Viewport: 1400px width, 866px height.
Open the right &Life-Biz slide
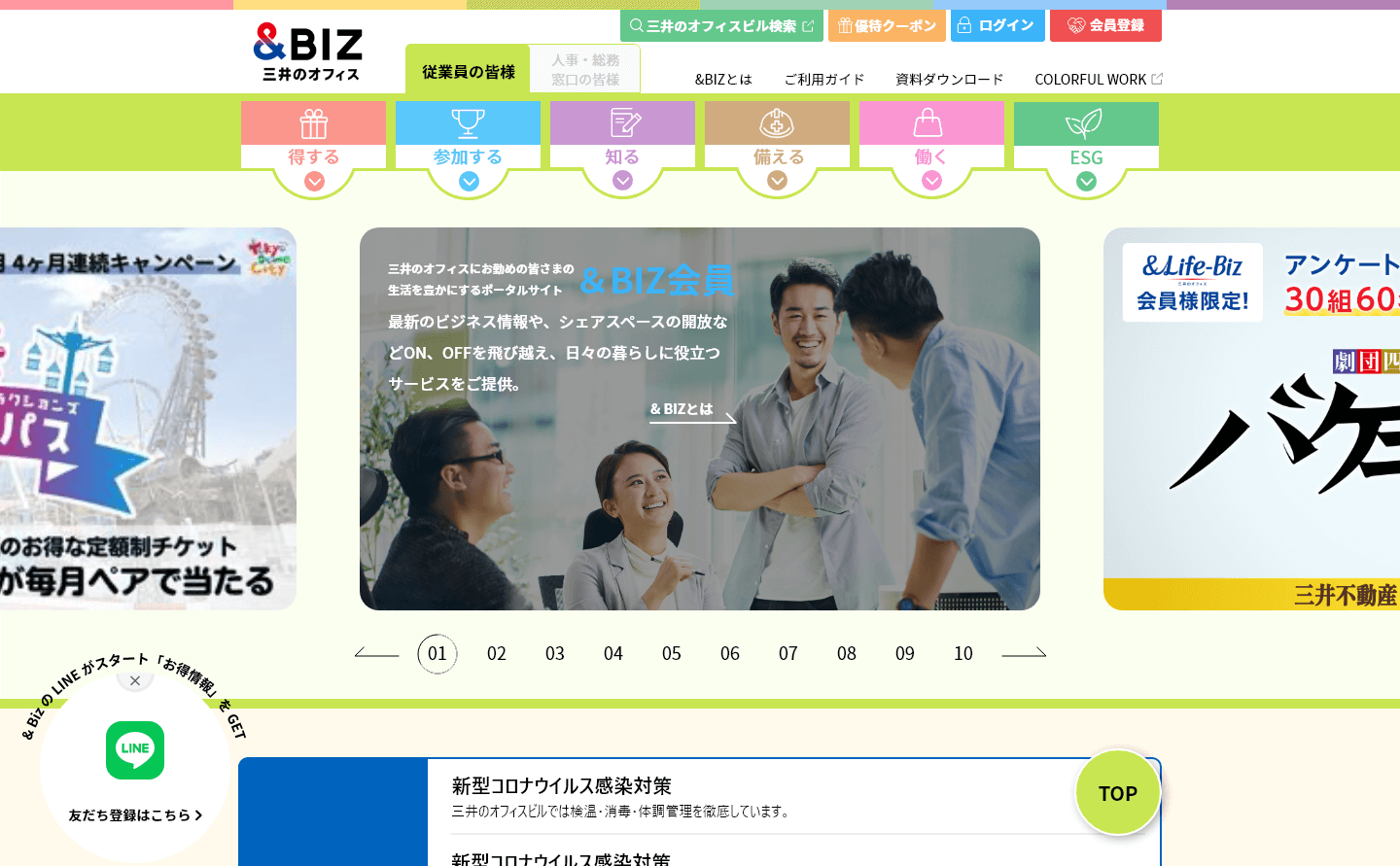click(x=1251, y=419)
